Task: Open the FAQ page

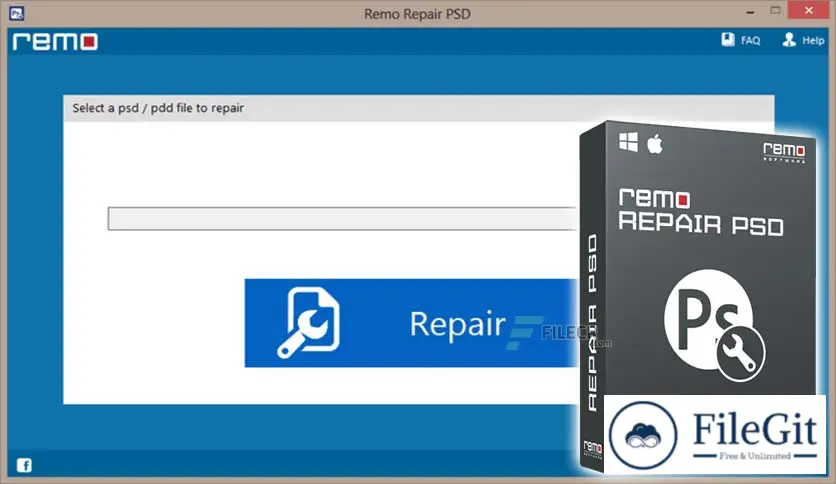Action: click(741, 40)
